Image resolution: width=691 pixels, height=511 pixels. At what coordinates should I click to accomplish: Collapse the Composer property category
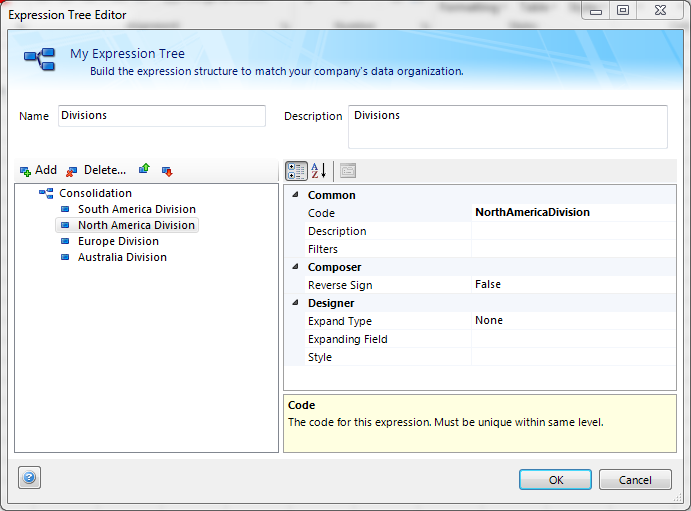point(296,267)
